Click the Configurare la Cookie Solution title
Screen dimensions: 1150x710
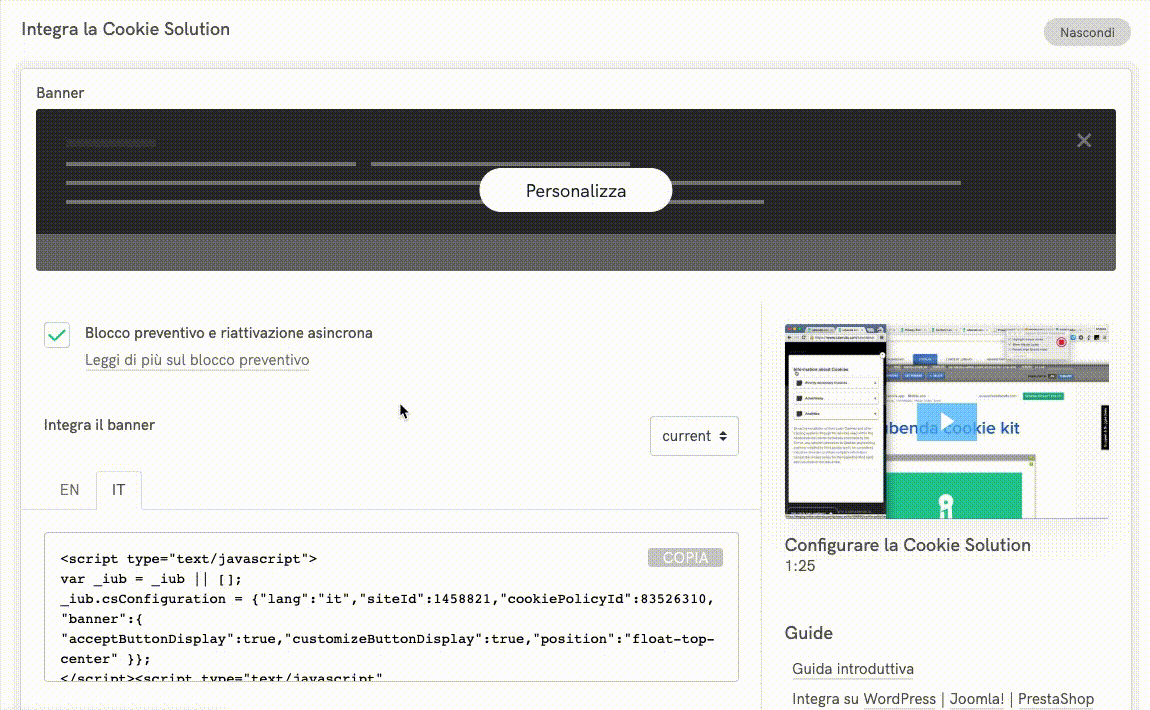click(x=908, y=545)
